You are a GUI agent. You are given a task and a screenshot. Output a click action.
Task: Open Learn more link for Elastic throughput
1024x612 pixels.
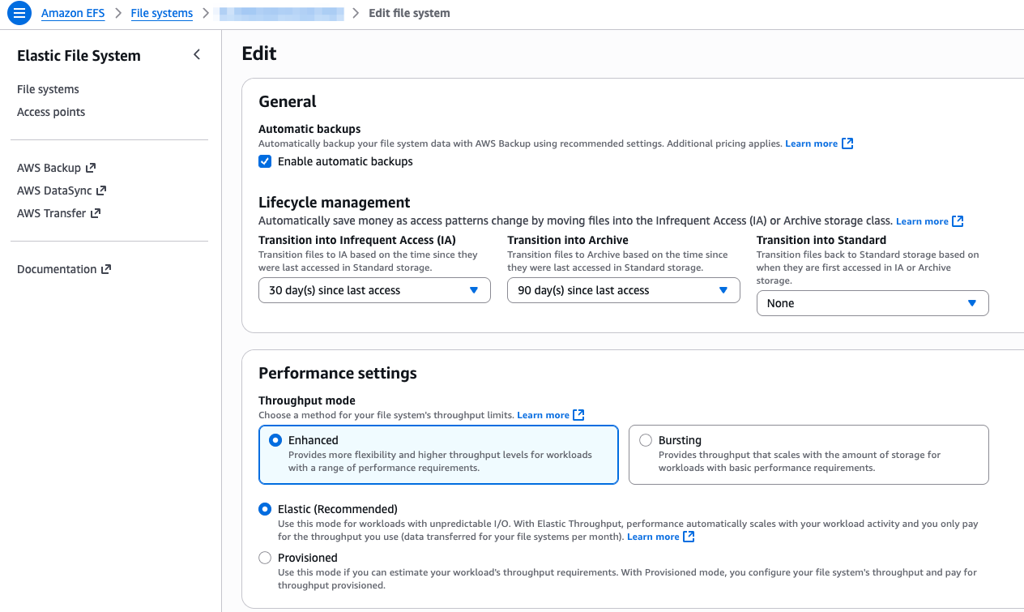653,536
